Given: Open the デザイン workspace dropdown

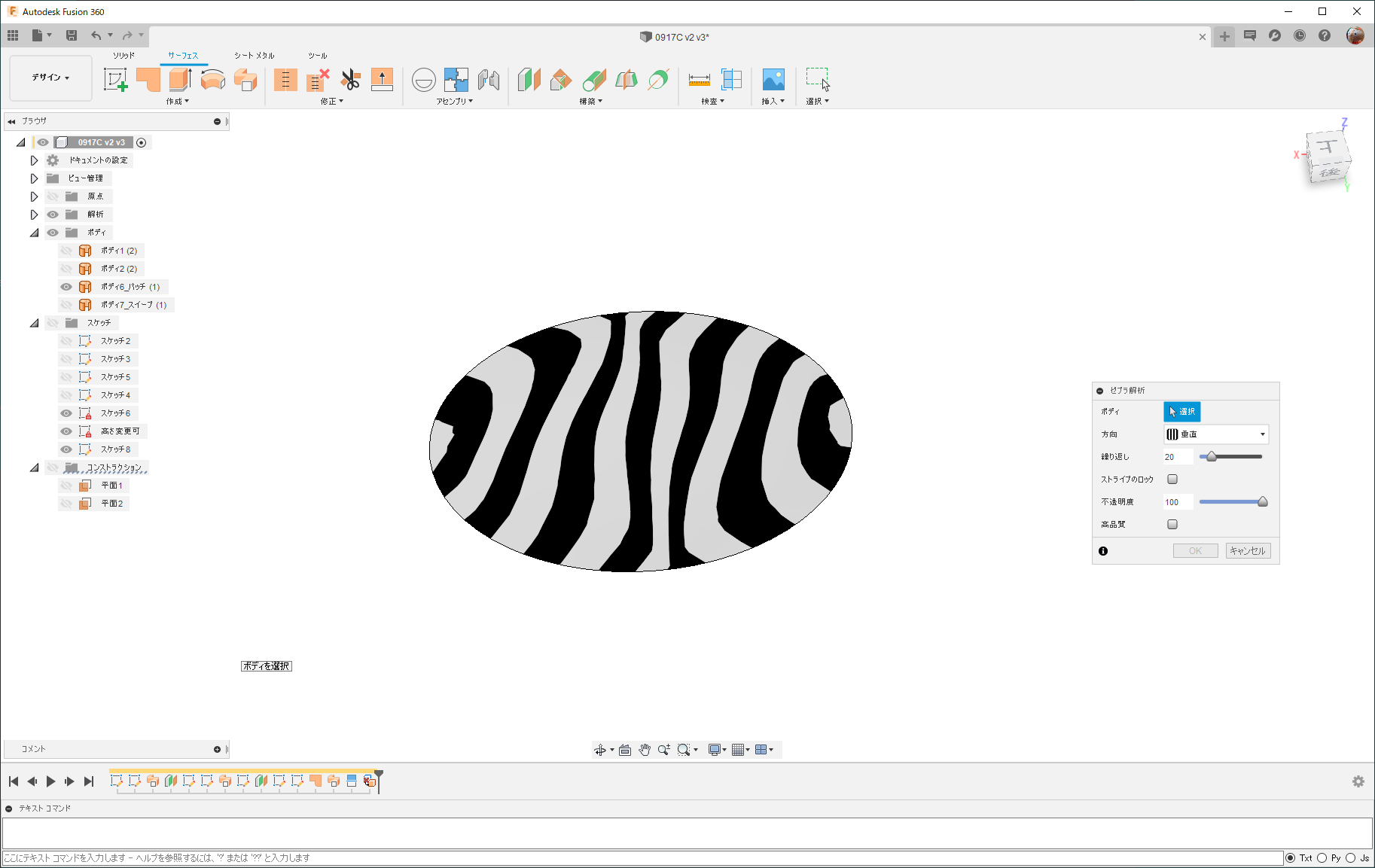Looking at the screenshot, I should [x=50, y=78].
